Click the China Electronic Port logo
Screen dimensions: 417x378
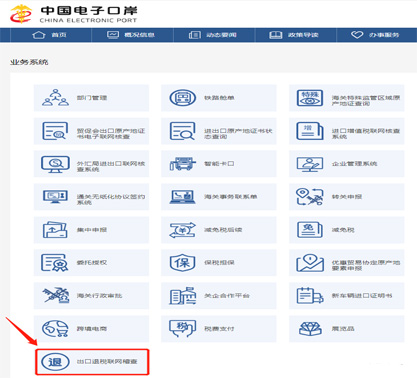coord(73,14)
